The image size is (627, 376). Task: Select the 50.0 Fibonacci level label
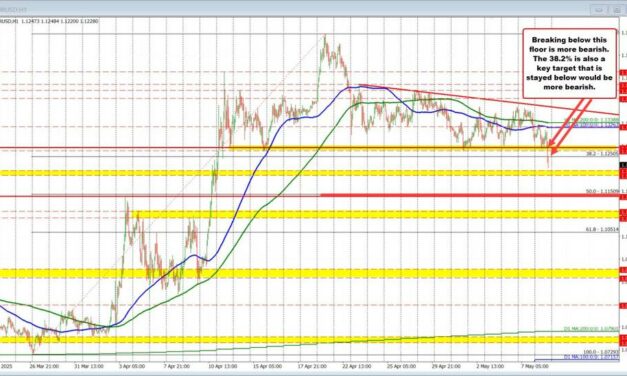click(602, 192)
